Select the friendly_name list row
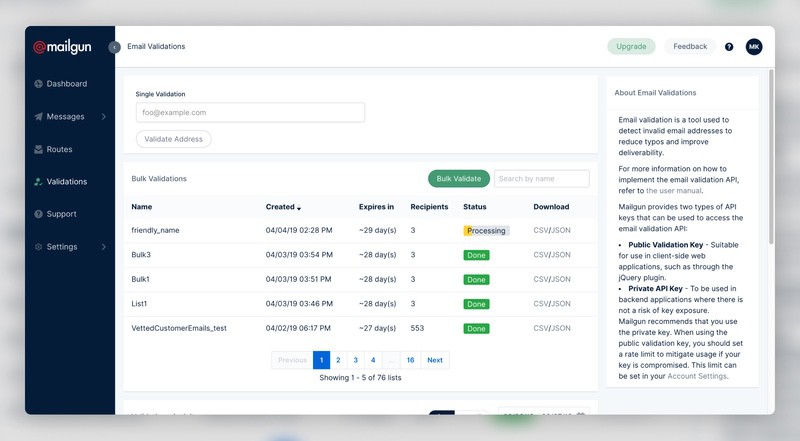Image resolution: width=800 pixels, height=441 pixels. click(x=360, y=230)
